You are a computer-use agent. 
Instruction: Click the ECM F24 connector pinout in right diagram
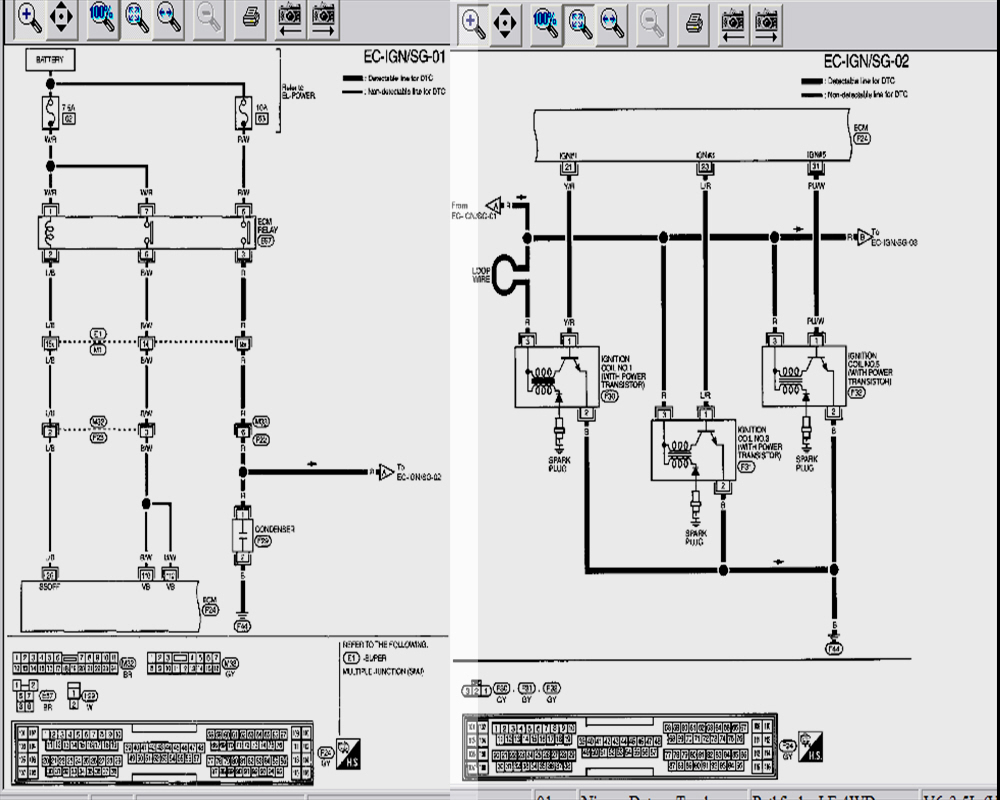click(620, 746)
